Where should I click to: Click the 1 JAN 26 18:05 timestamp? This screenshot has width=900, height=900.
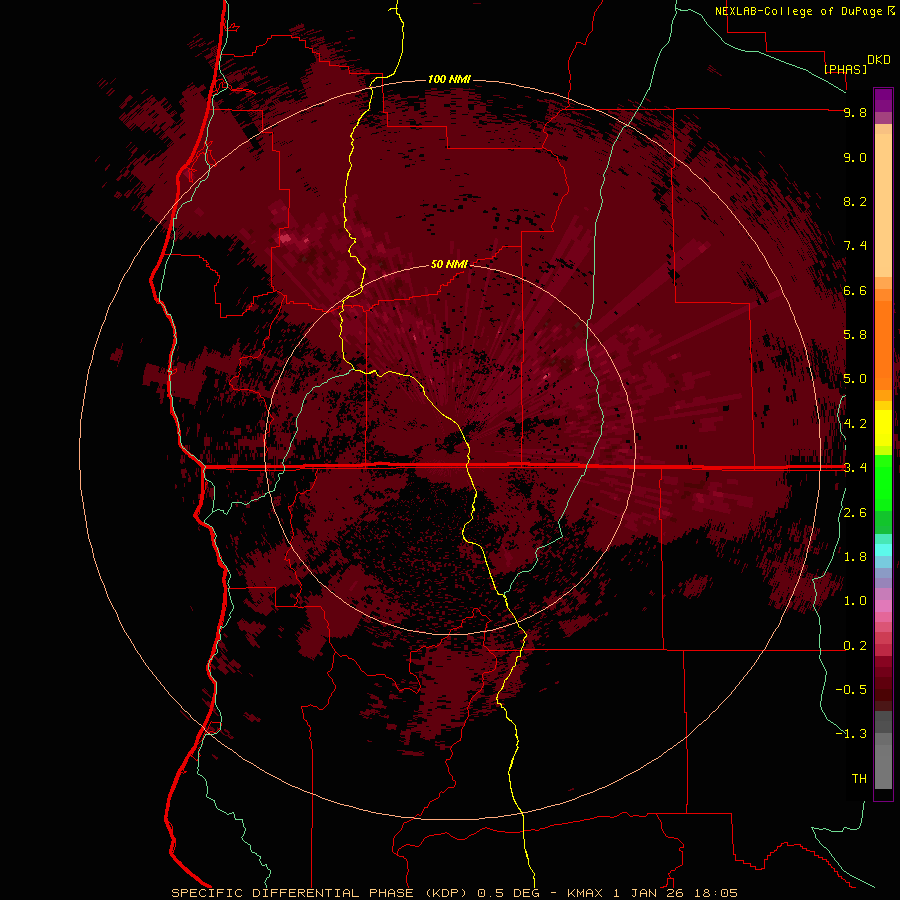pos(675,893)
